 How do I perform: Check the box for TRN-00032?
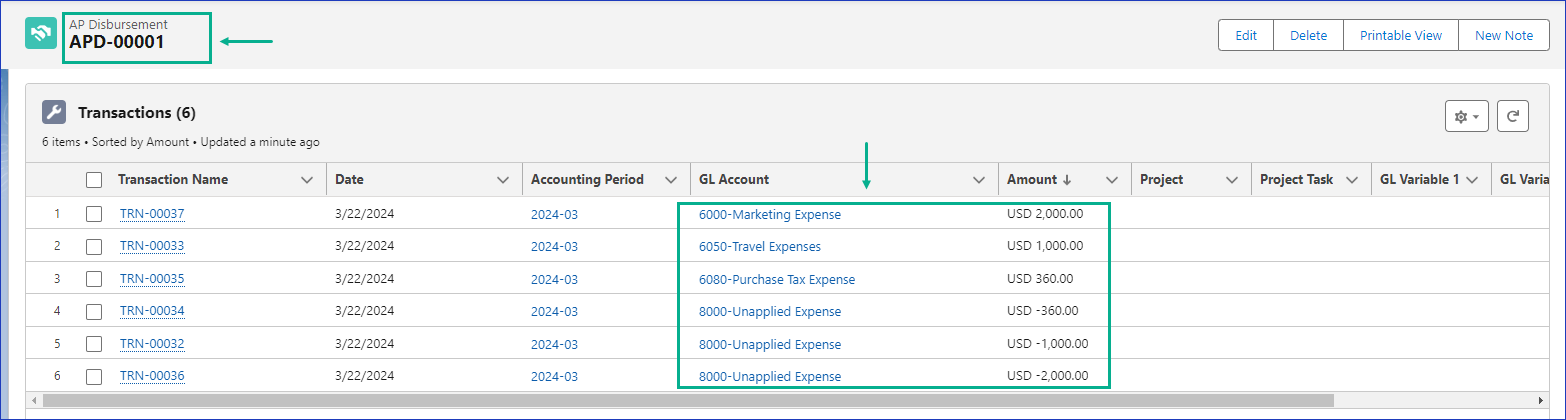(x=94, y=344)
